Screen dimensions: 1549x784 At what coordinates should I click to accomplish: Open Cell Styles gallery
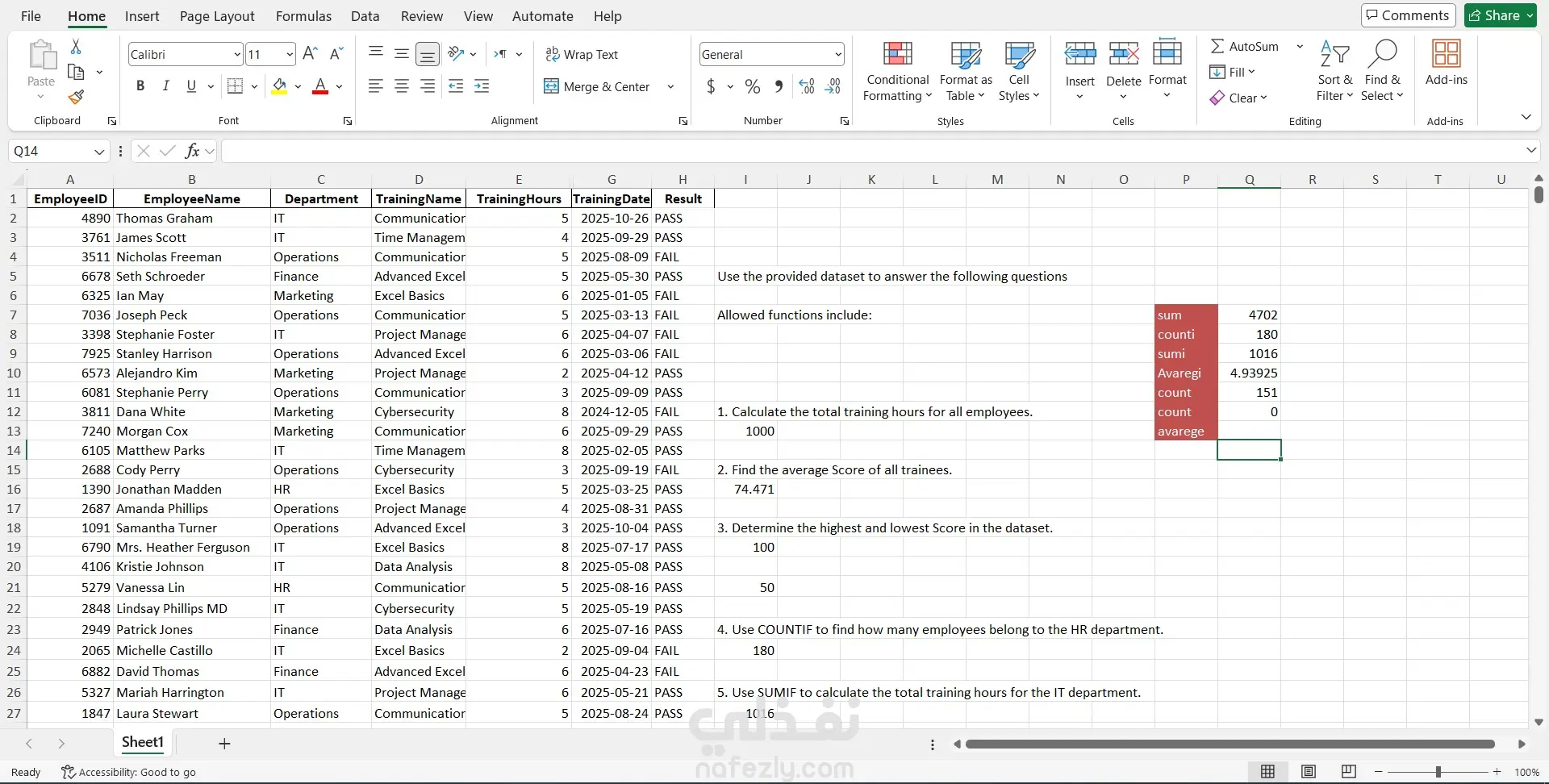coord(1019,71)
